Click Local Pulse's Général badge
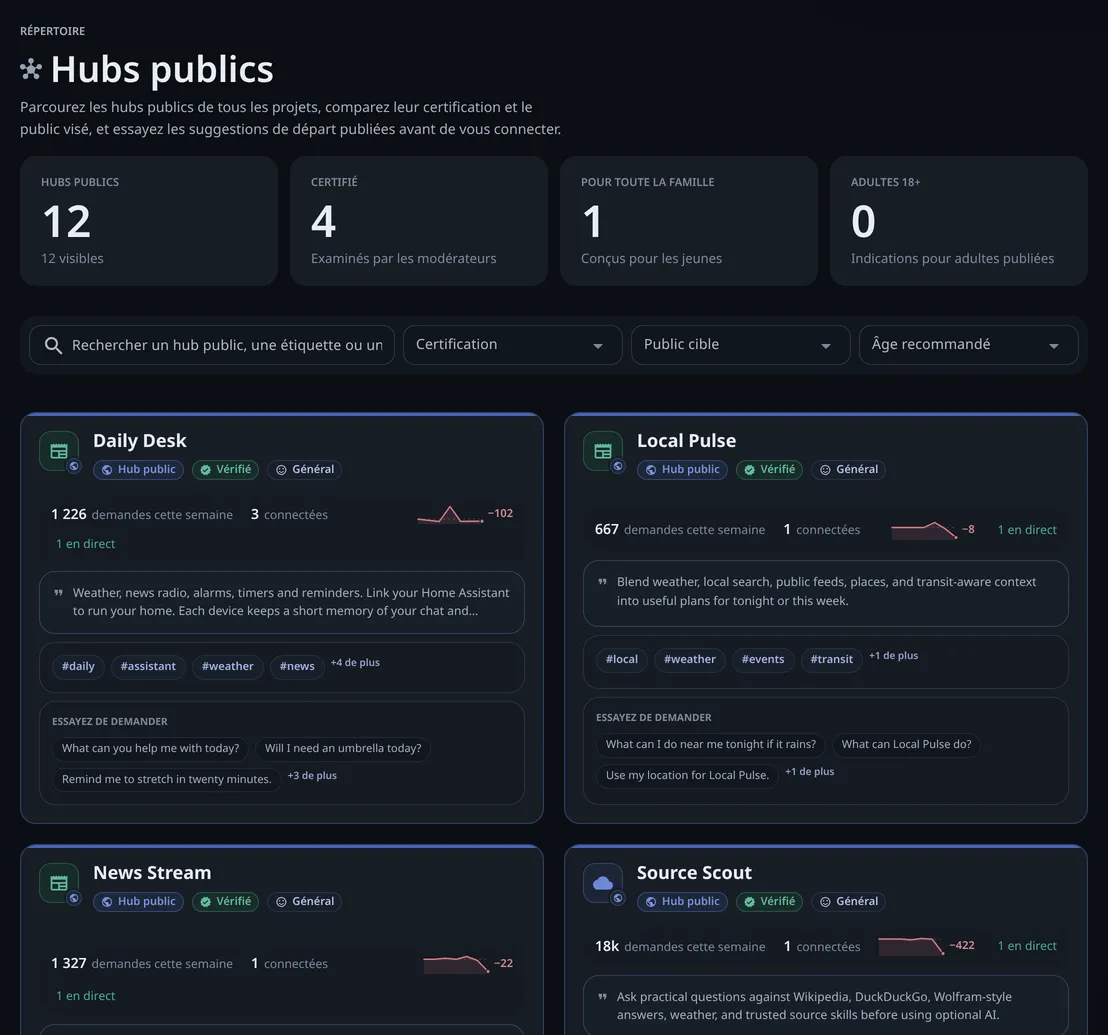1108x1035 pixels. 849,470
